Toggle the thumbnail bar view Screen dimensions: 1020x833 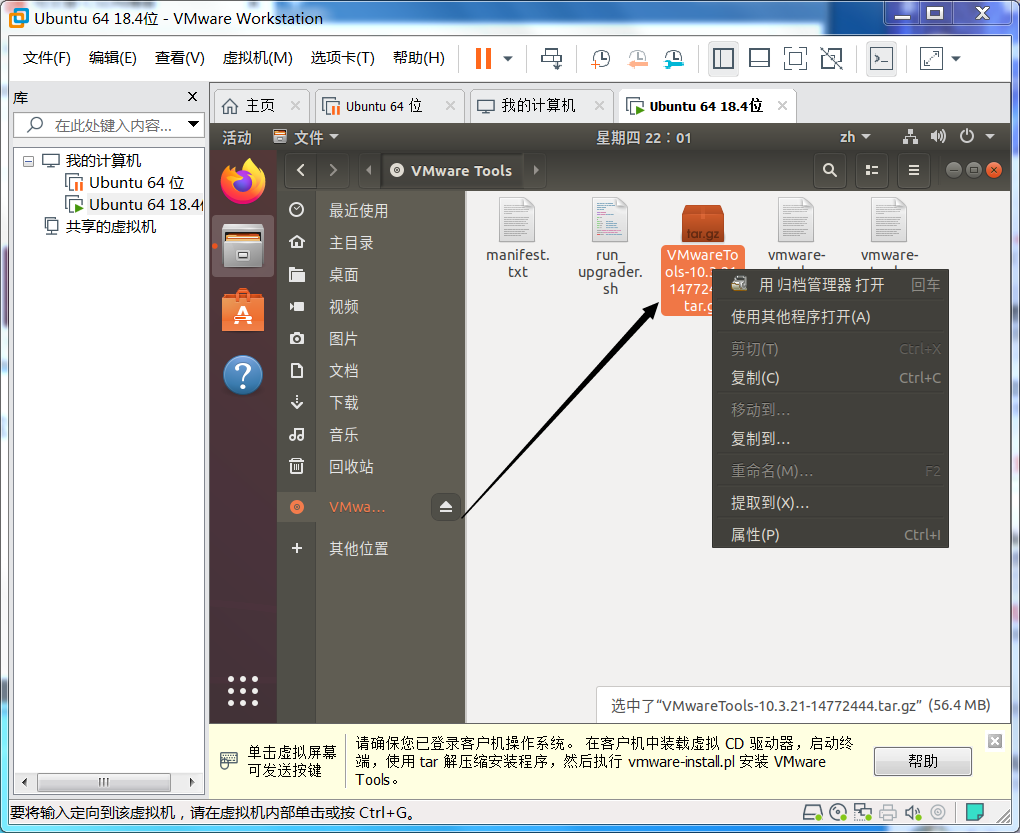coord(759,59)
